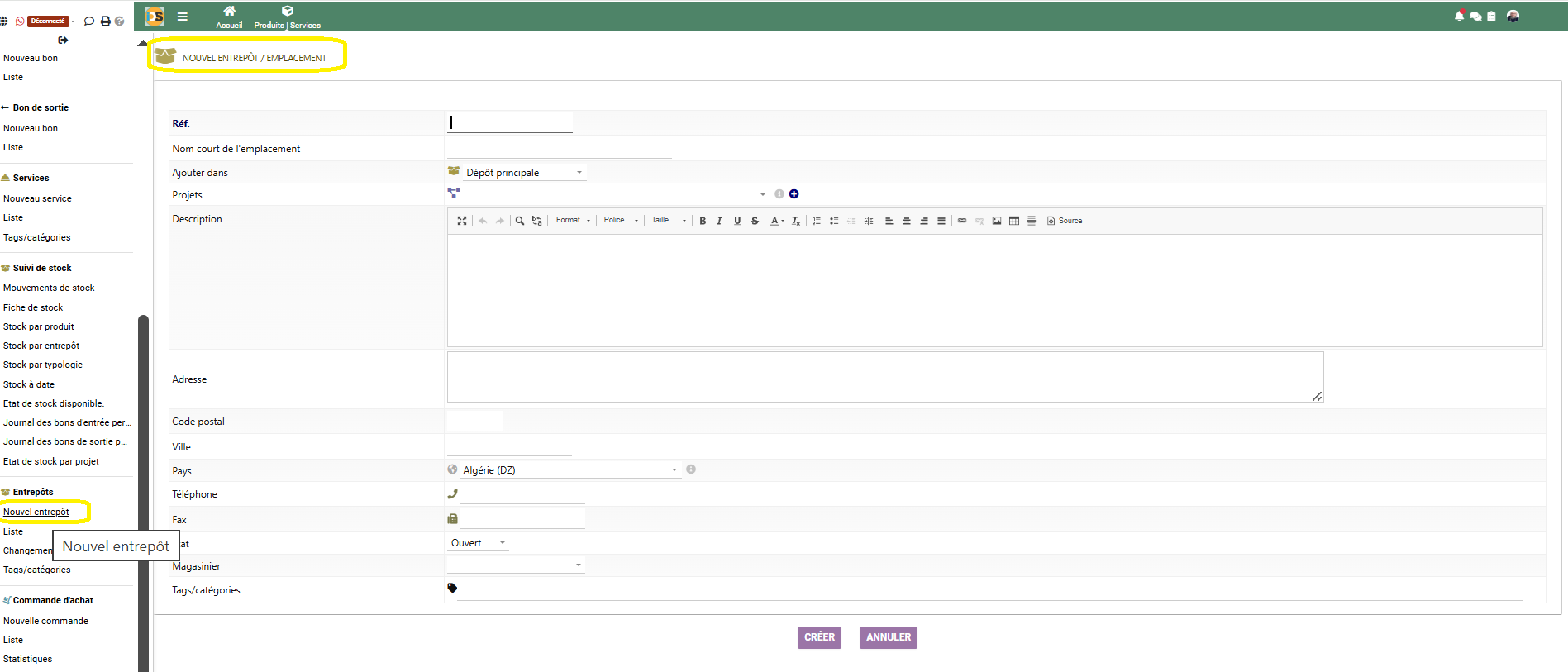This screenshot has width=1568, height=672.
Task: Insert image using editor toolbar icon
Action: (x=997, y=221)
